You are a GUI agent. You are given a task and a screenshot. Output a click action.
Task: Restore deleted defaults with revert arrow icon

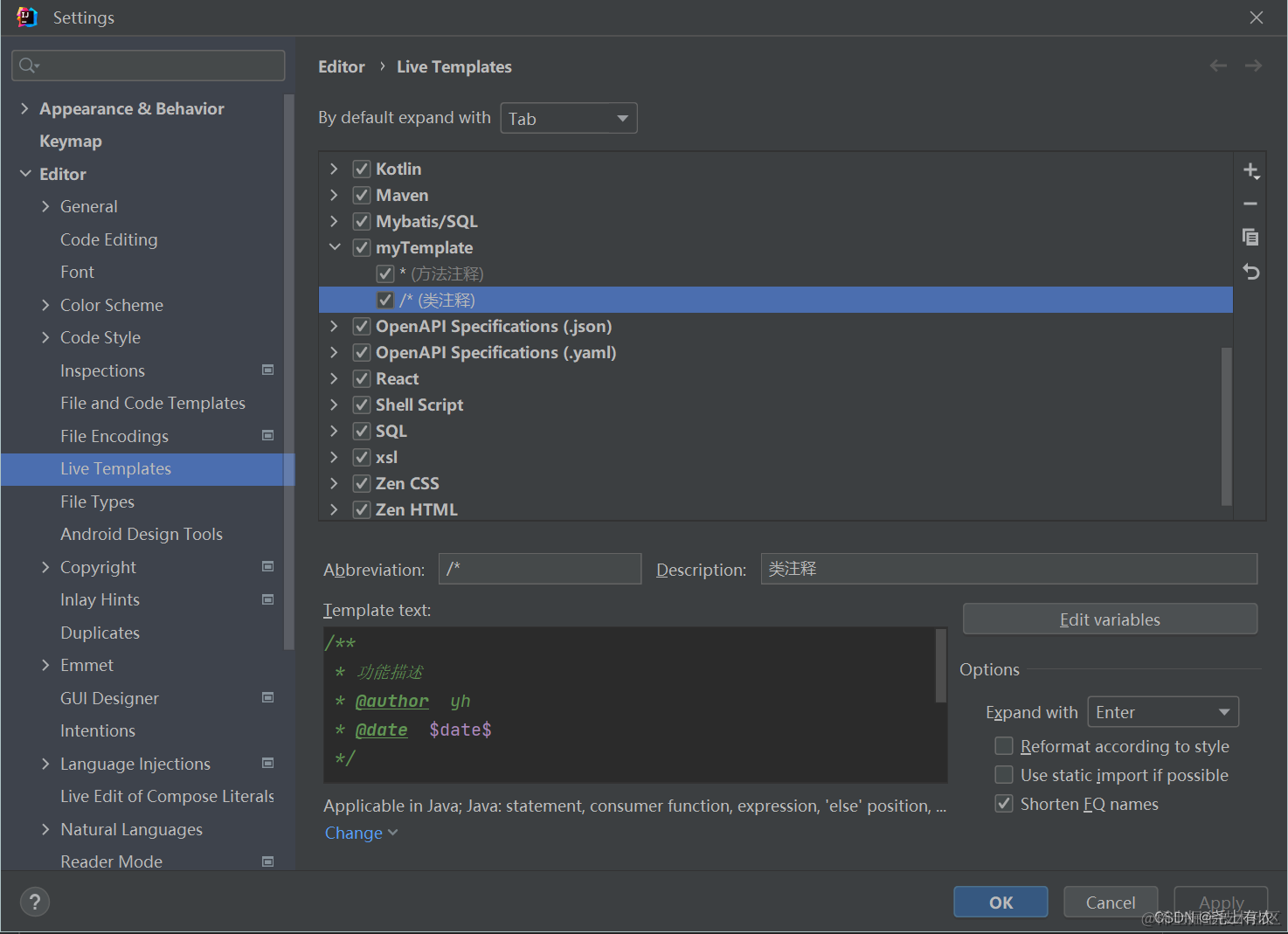pyautogui.click(x=1250, y=272)
